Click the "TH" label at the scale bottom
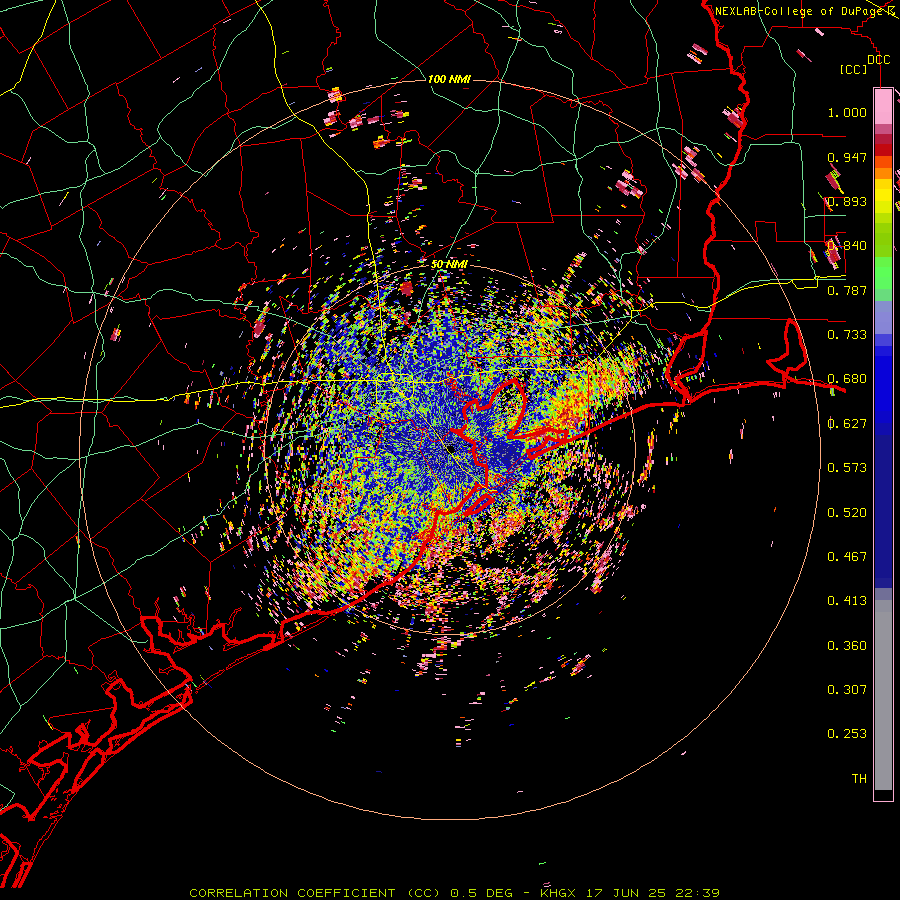Screen dimensions: 900x900 point(859,779)
